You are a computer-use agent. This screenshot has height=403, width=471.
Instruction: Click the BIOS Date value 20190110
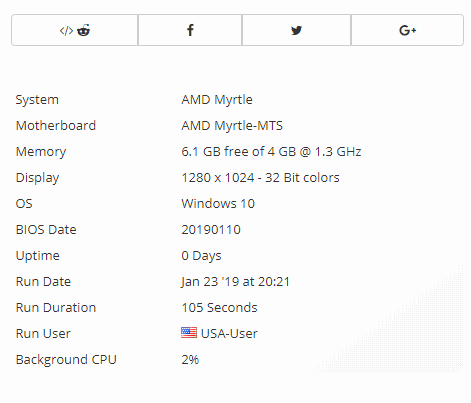[211, 230]
